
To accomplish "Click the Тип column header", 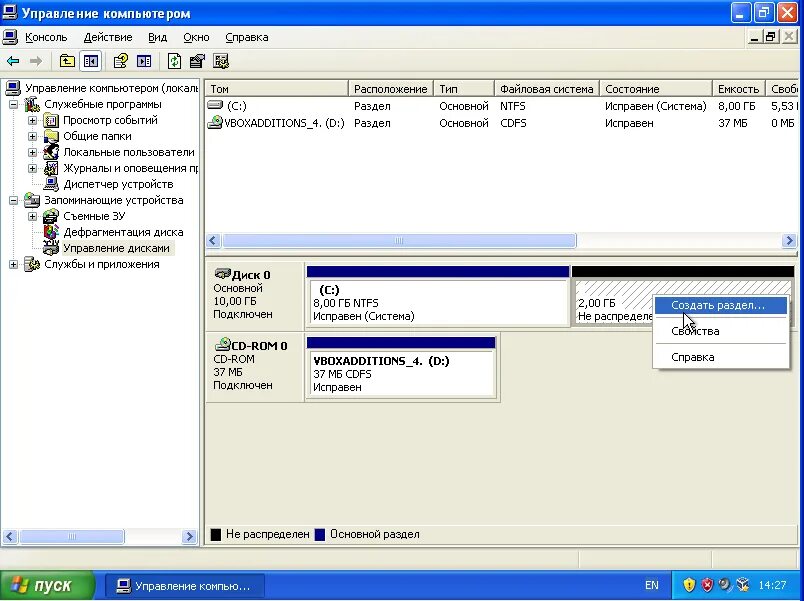I will click(464, 89).
